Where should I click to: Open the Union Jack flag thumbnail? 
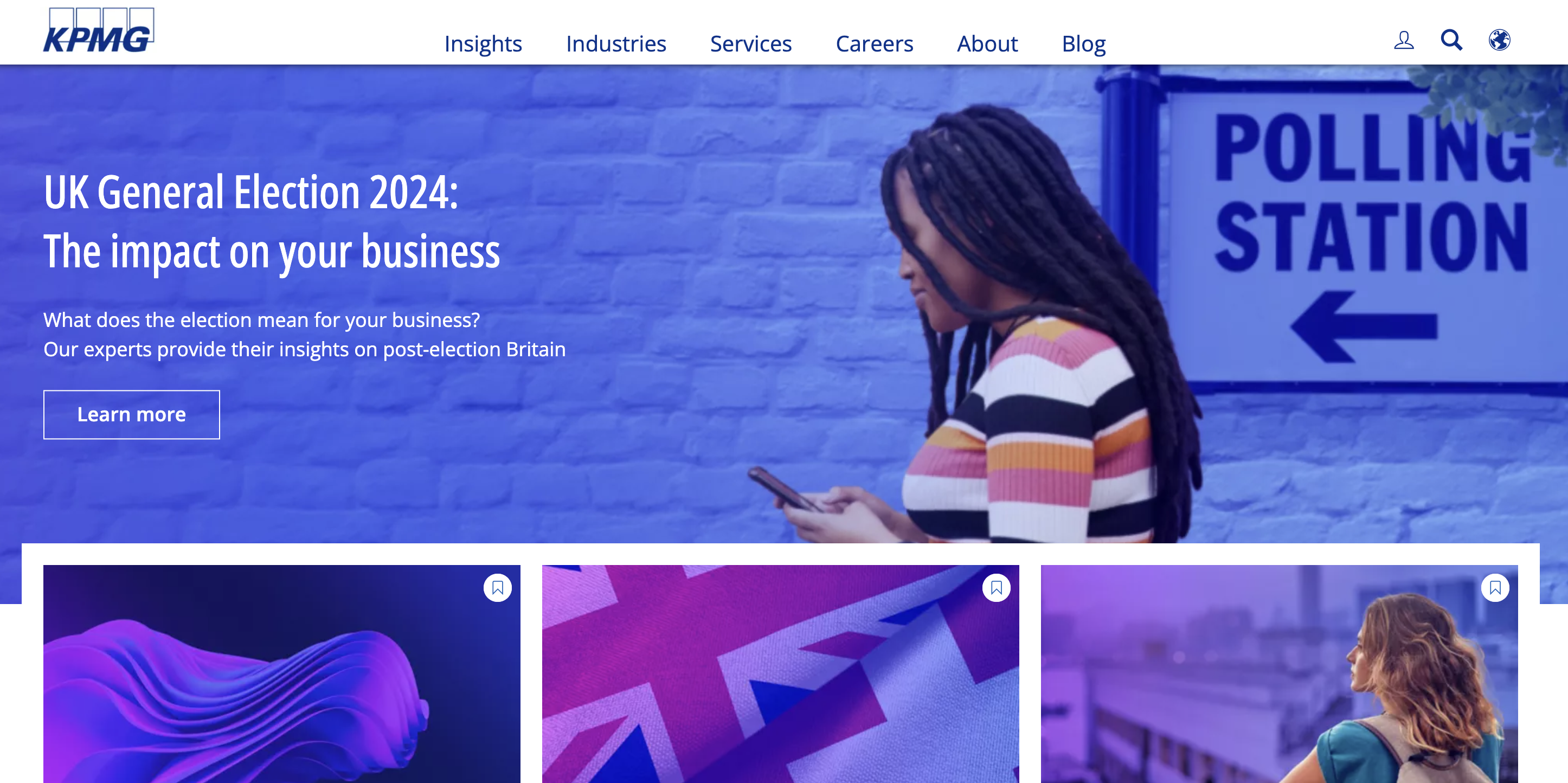pyautogui.click(x=780, y=674)
